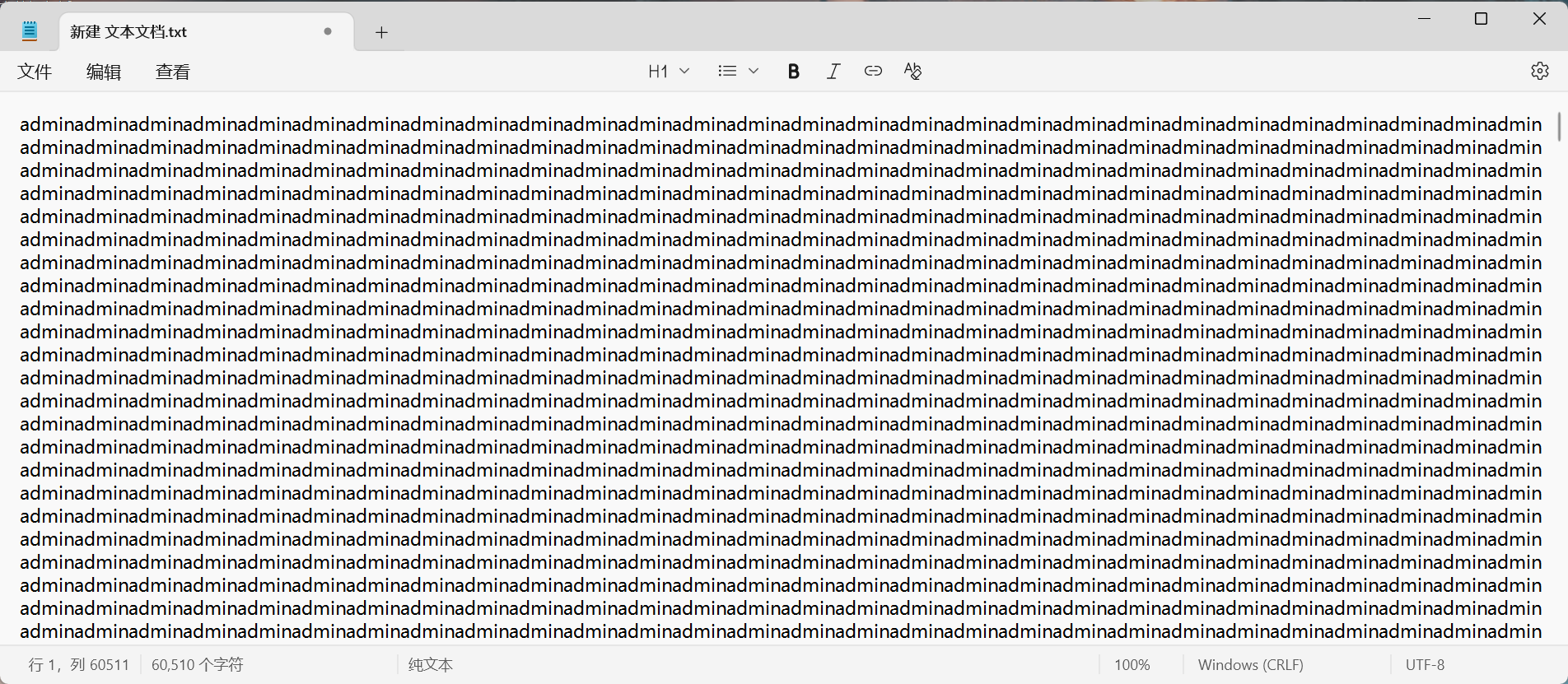Click the vertical scrollbar thumb
1568x684 pixels.
coord(1559,126)
